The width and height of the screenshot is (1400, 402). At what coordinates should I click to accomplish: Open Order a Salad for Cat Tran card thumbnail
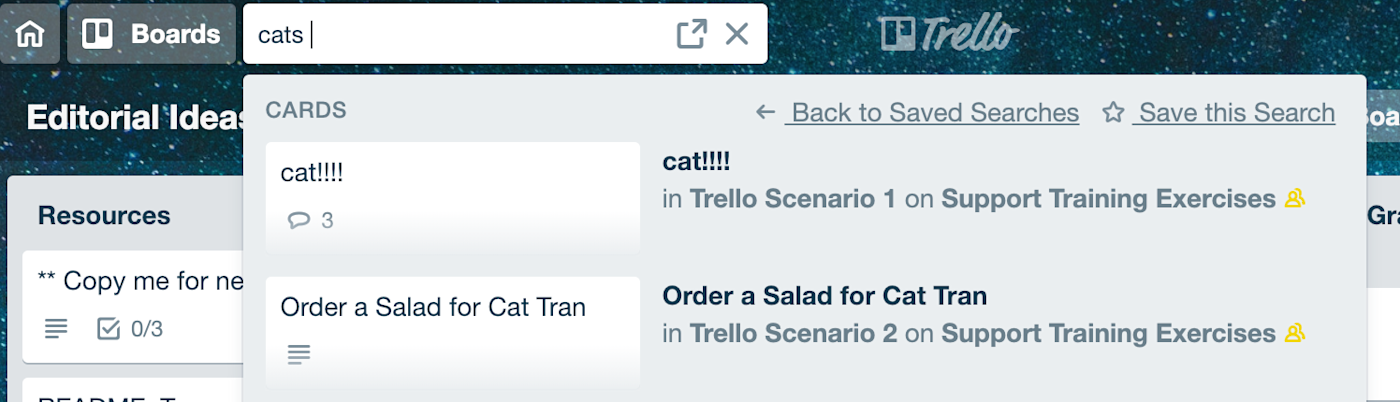tap(453, 331)
